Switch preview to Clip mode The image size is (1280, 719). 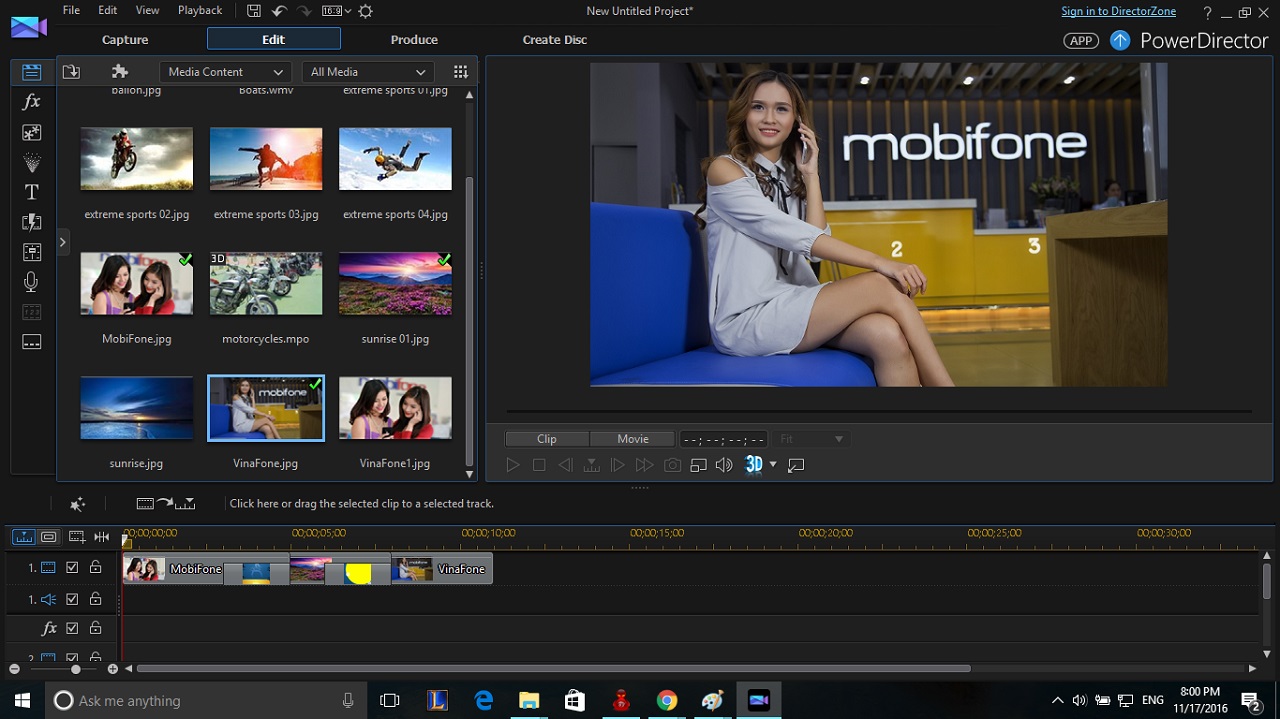click(x=547, y=439)
